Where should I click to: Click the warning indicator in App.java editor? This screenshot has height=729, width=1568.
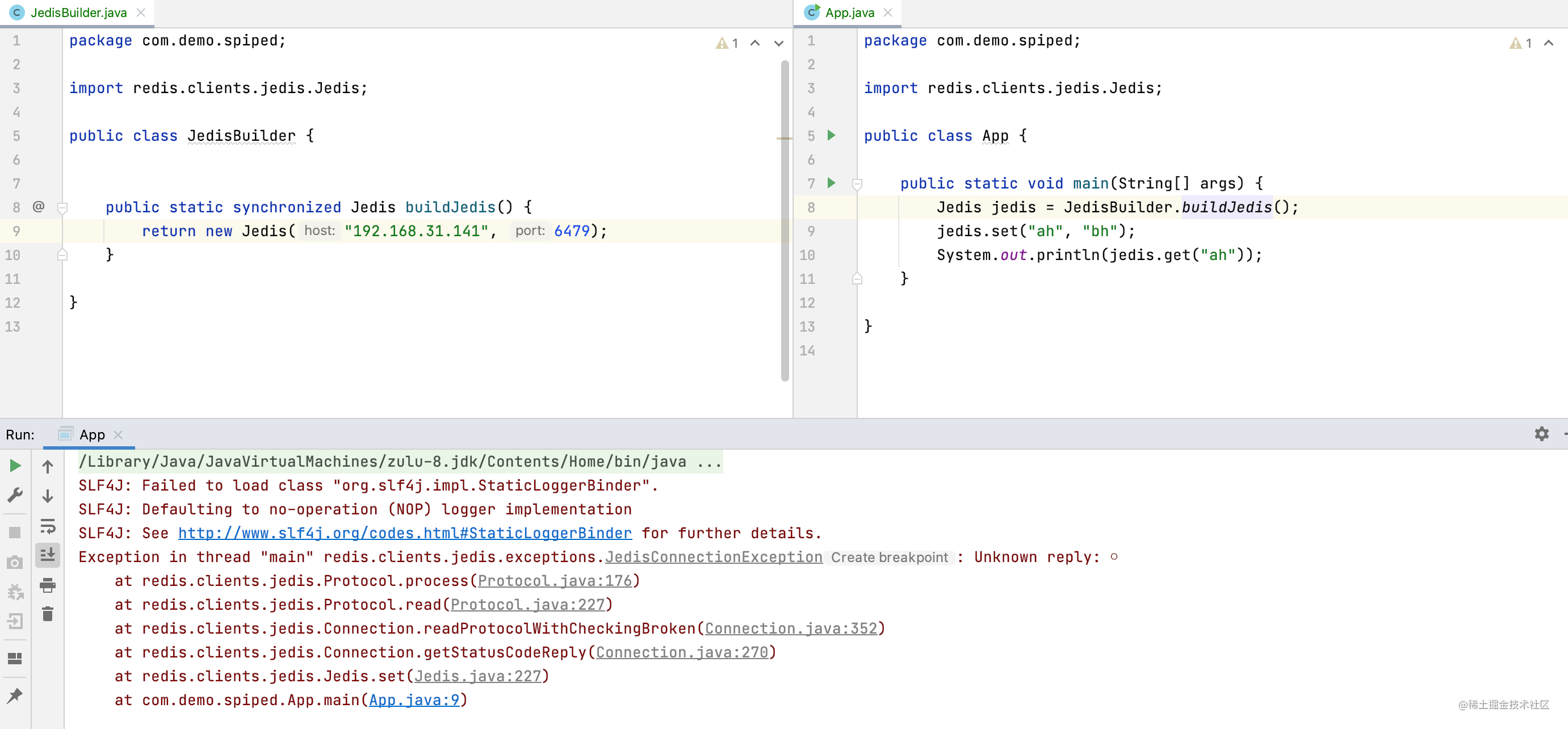[1521, 43]
